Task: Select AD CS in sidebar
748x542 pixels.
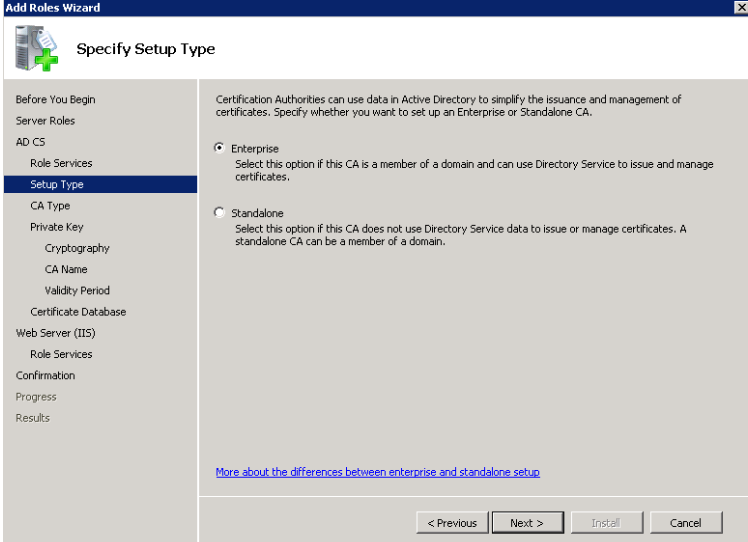Action: pyautogui.click(x=31, y=142)
